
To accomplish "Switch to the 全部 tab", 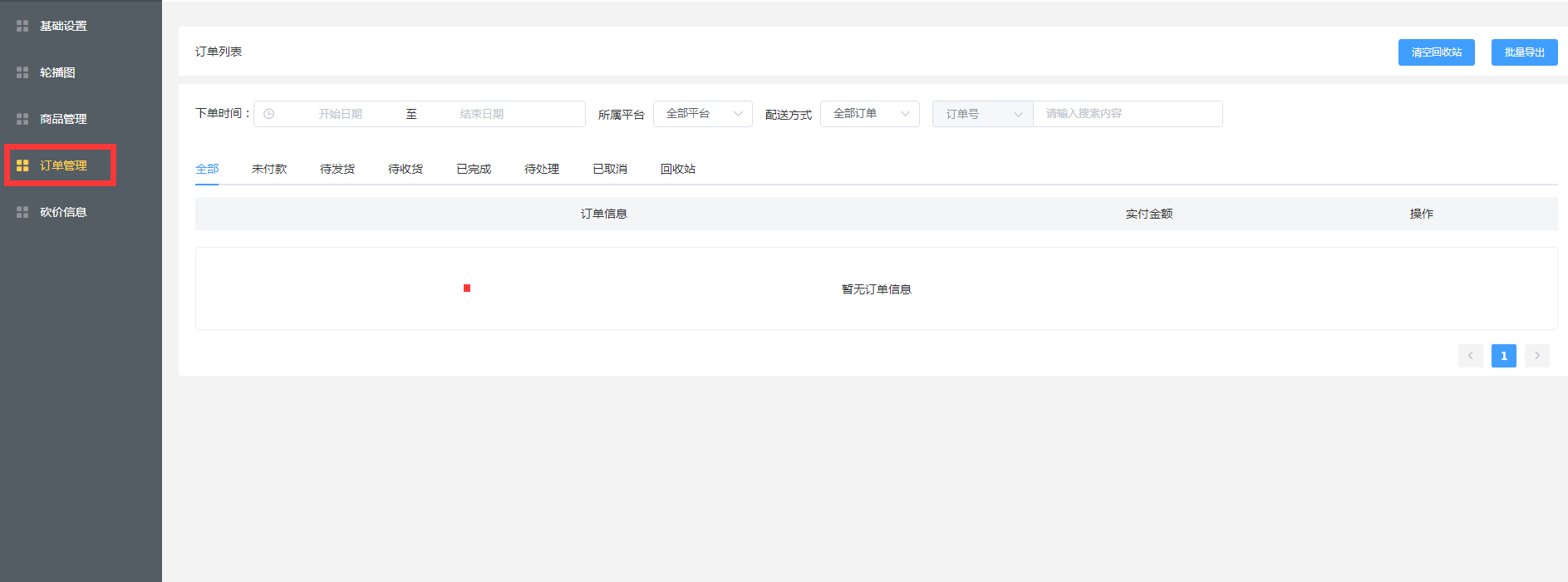I will (x=207, y=169).
